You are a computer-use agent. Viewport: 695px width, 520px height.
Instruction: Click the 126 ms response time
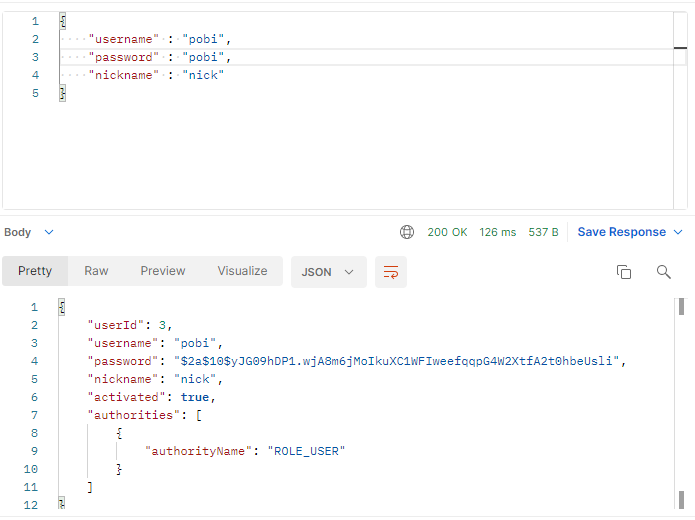(x=497, y=232)
